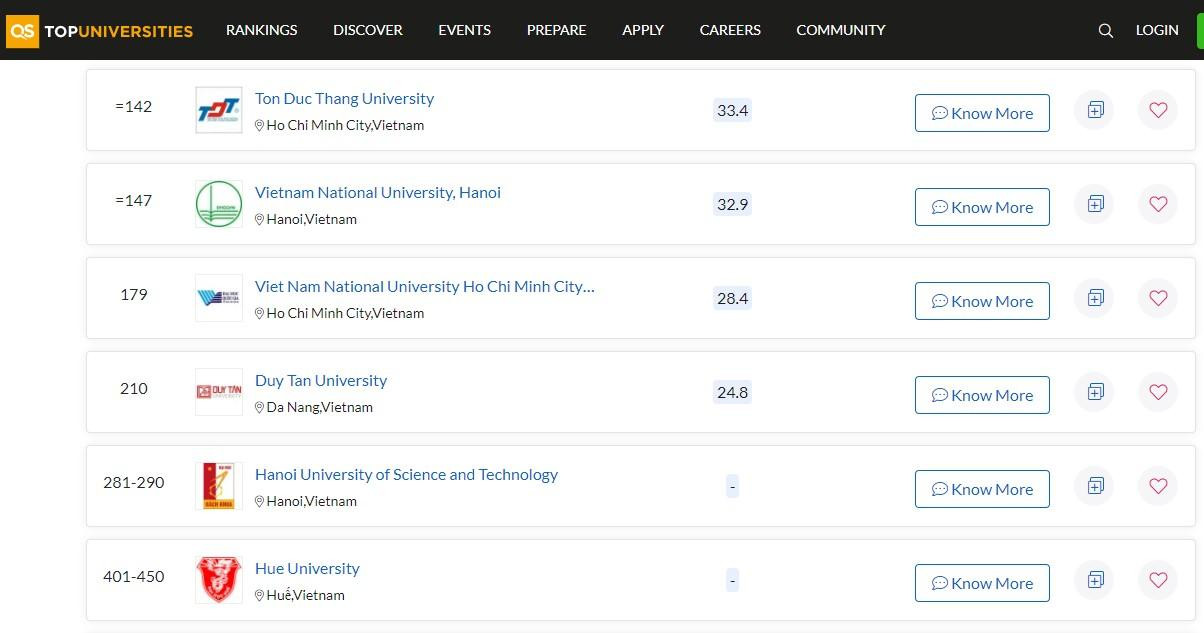This screenshot has height=633, width=1204.
Task: Open the Rankings menu
Action: pyautogui.click(x=261, y=30)
